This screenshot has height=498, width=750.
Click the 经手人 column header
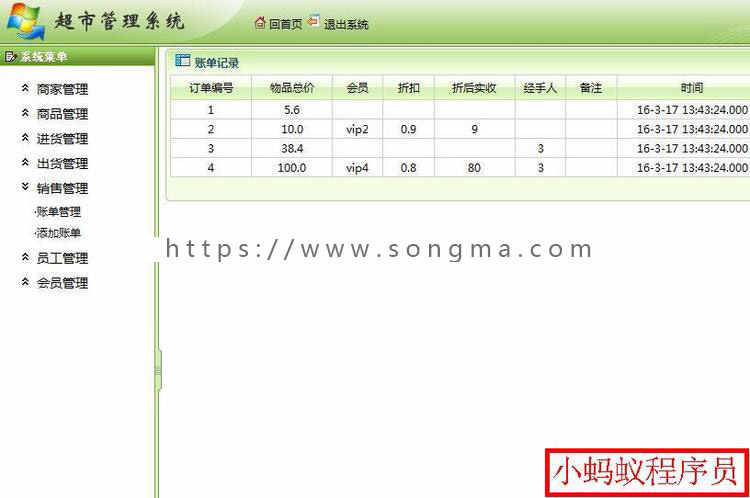[540, 88]
